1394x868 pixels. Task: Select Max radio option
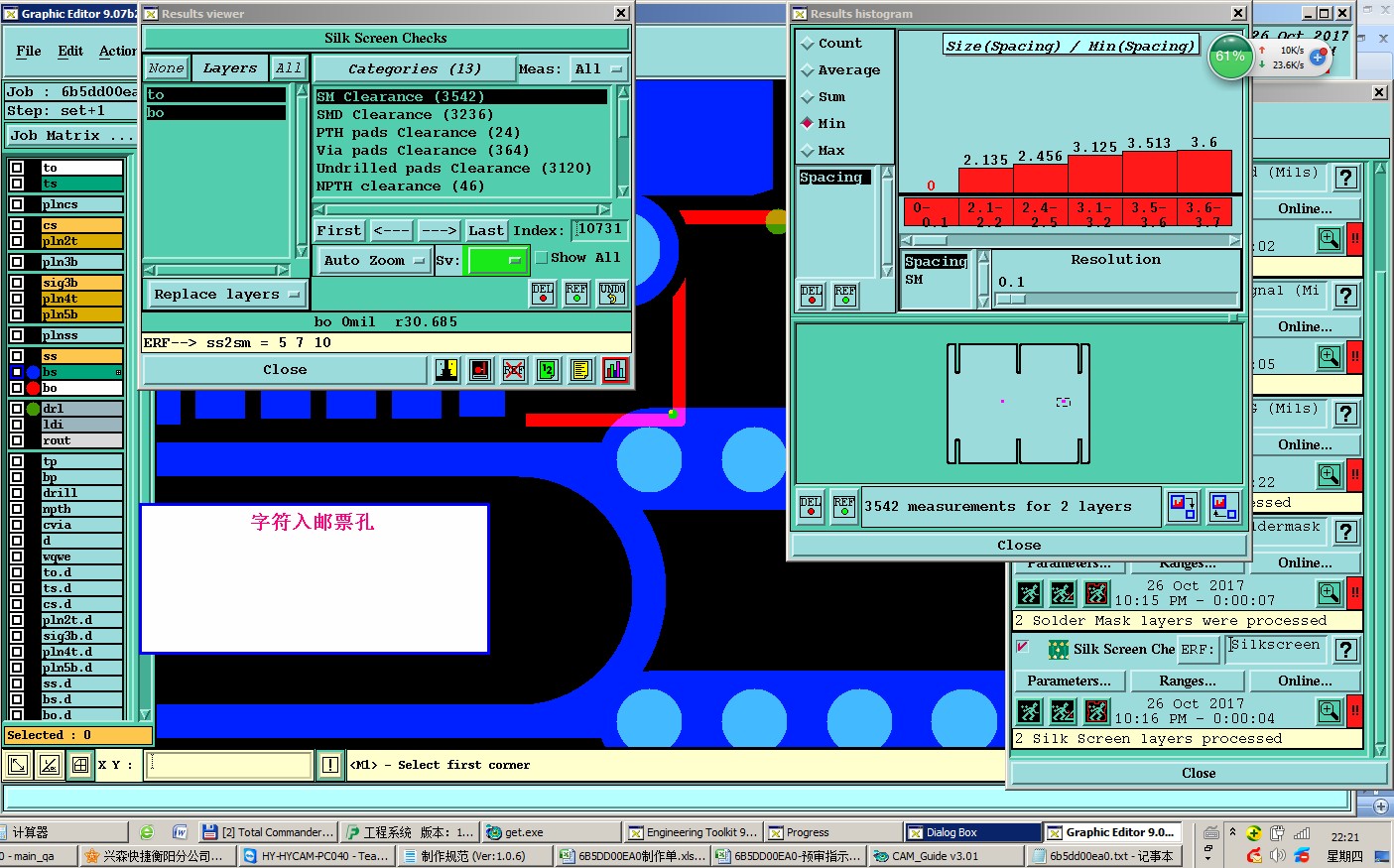point(808,151)
